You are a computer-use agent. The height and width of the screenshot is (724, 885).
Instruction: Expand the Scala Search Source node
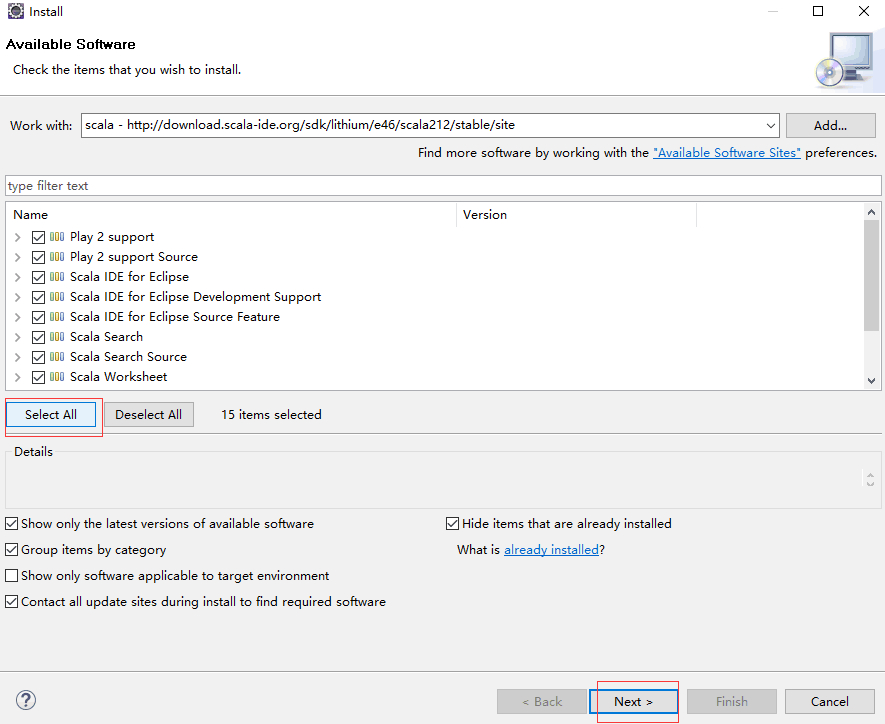click(x=17, y=357)
